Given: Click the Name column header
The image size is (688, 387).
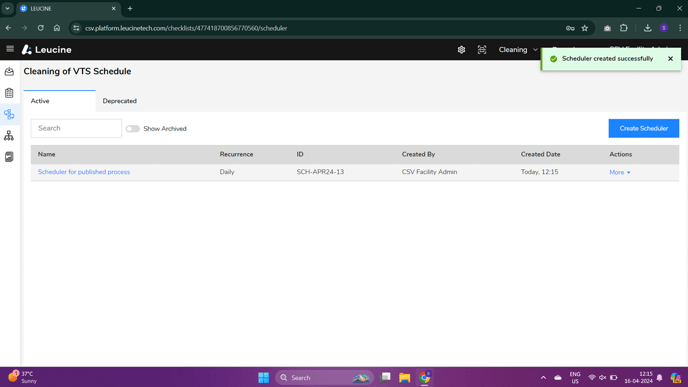Looking at the screenshot, I should (x=47, y=154).
